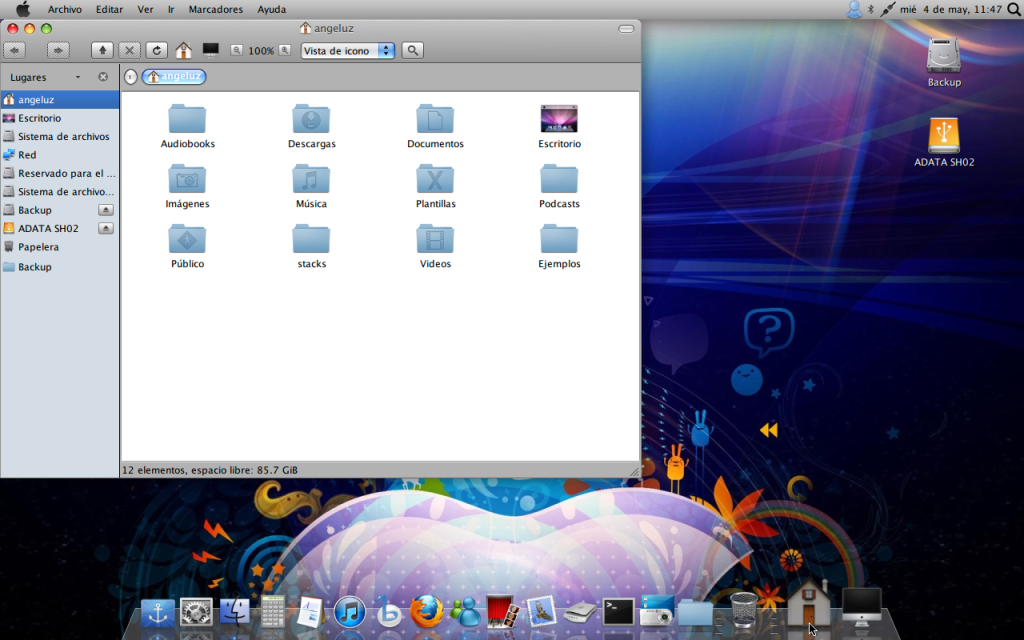Image resolution: width=1024 pixels, height=640 pixels.
Task: Select the Imágenes folder
Action: (187, 187)
